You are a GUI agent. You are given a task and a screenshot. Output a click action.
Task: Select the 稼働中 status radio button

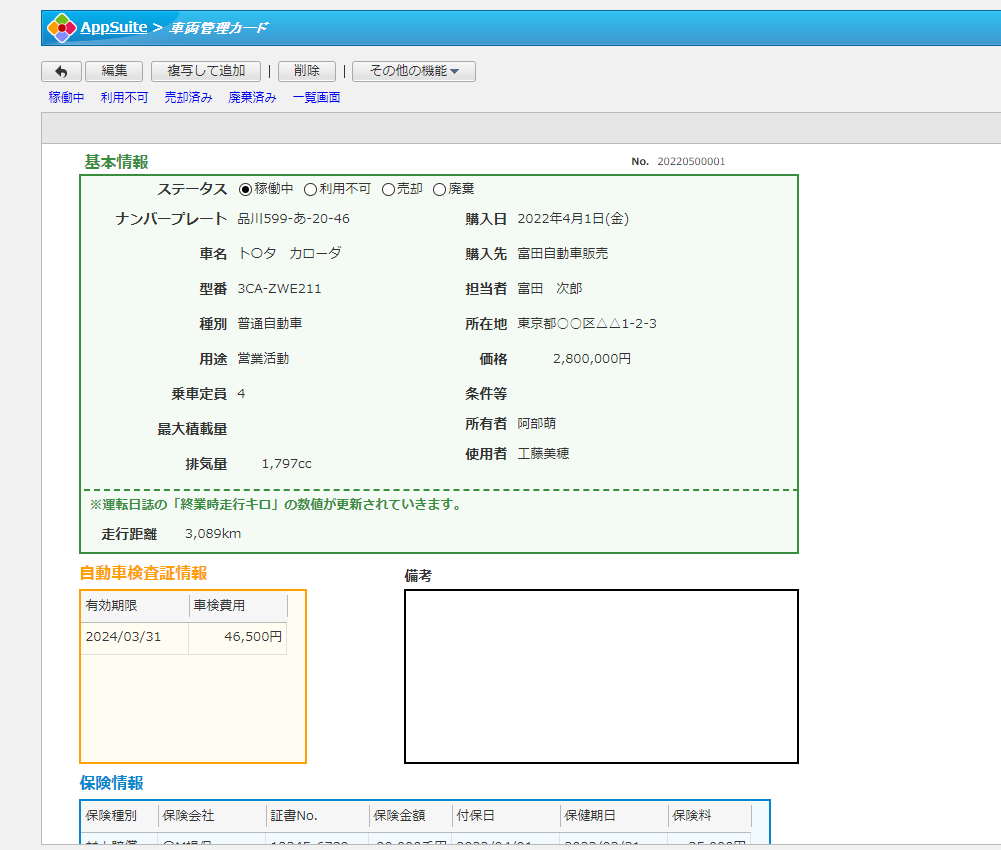pyautogui.click(x=245, y=190)
